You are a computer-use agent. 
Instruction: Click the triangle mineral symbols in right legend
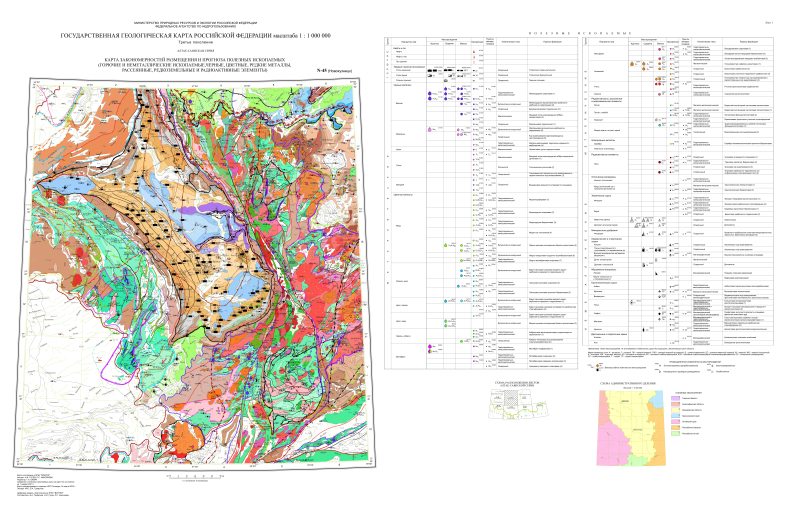point(636,216)
